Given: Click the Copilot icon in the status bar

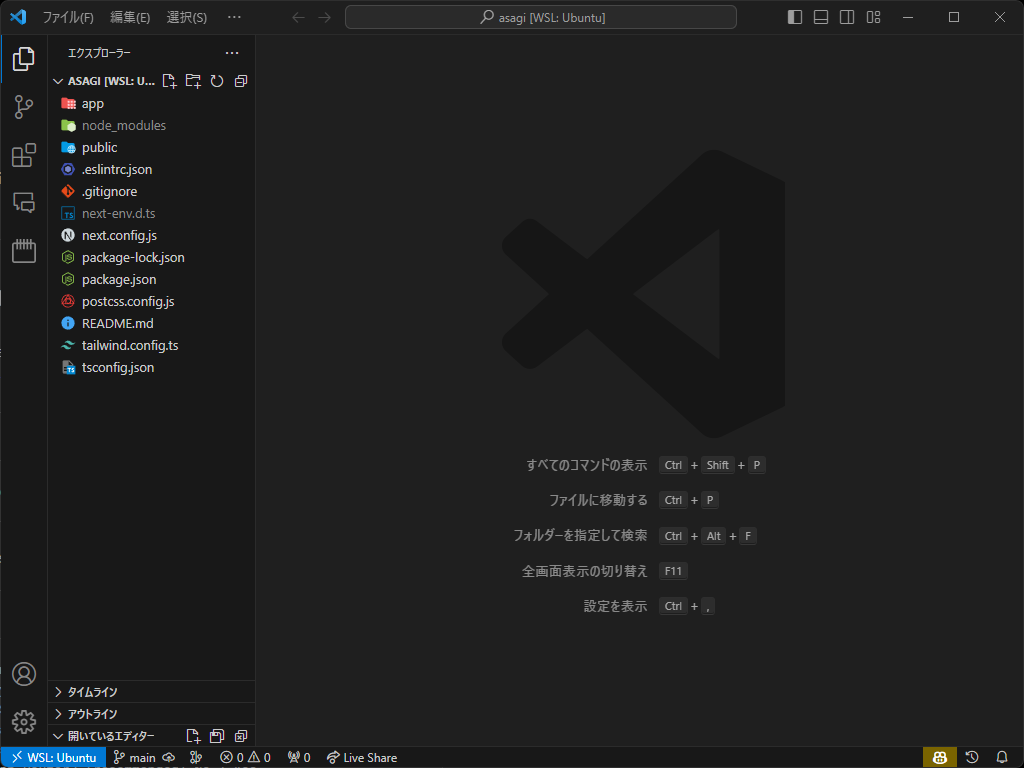Looking at the screenshot, I should click(x=940, y=758).
